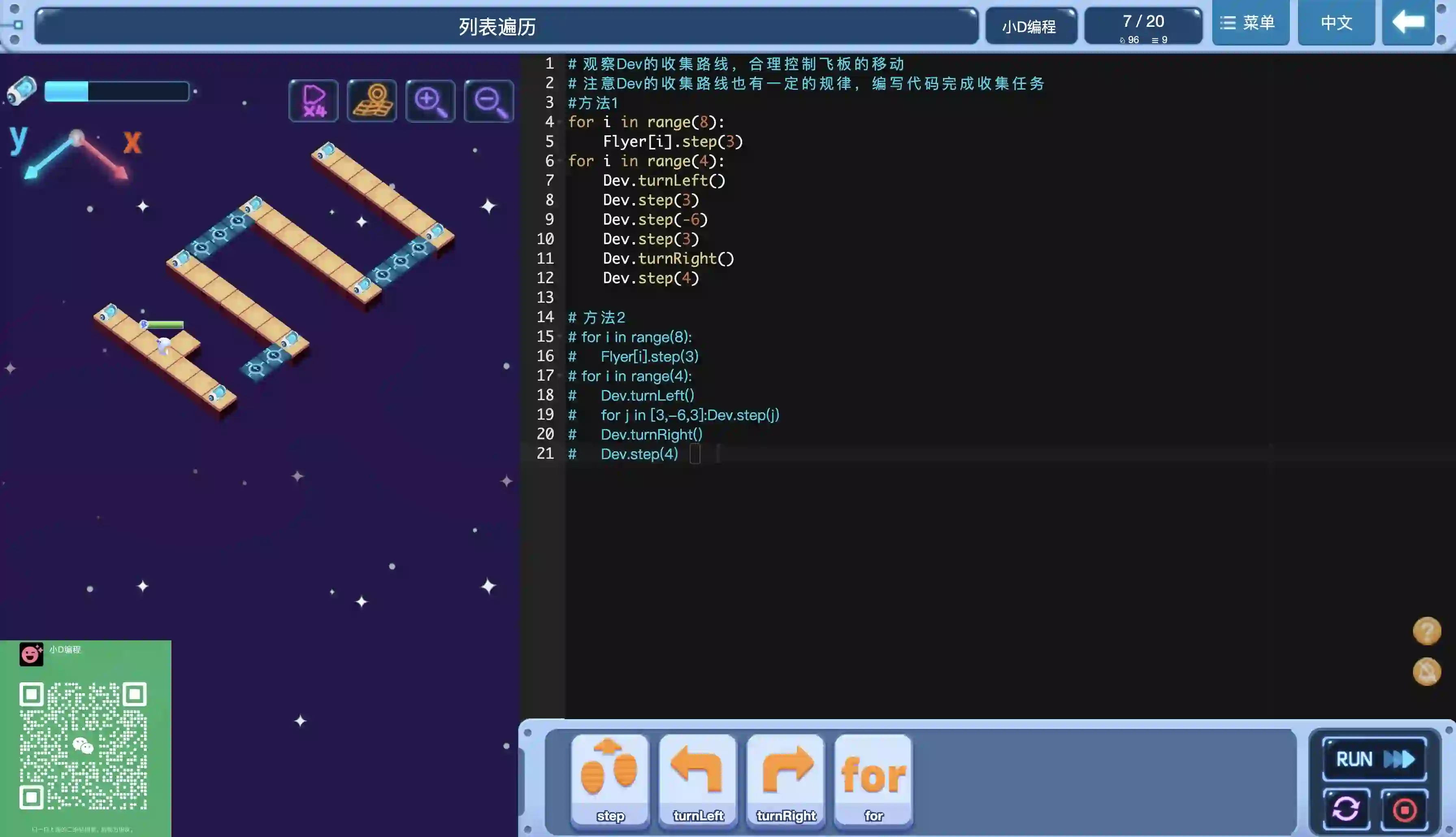1456x837 pixels.
Task: Toggle the x4 speed playback icon
Action: click(313, 101)
